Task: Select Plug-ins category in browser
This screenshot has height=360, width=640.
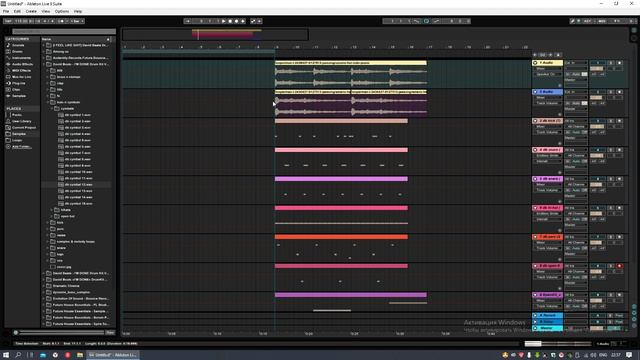Action: [x=18, y=83]
